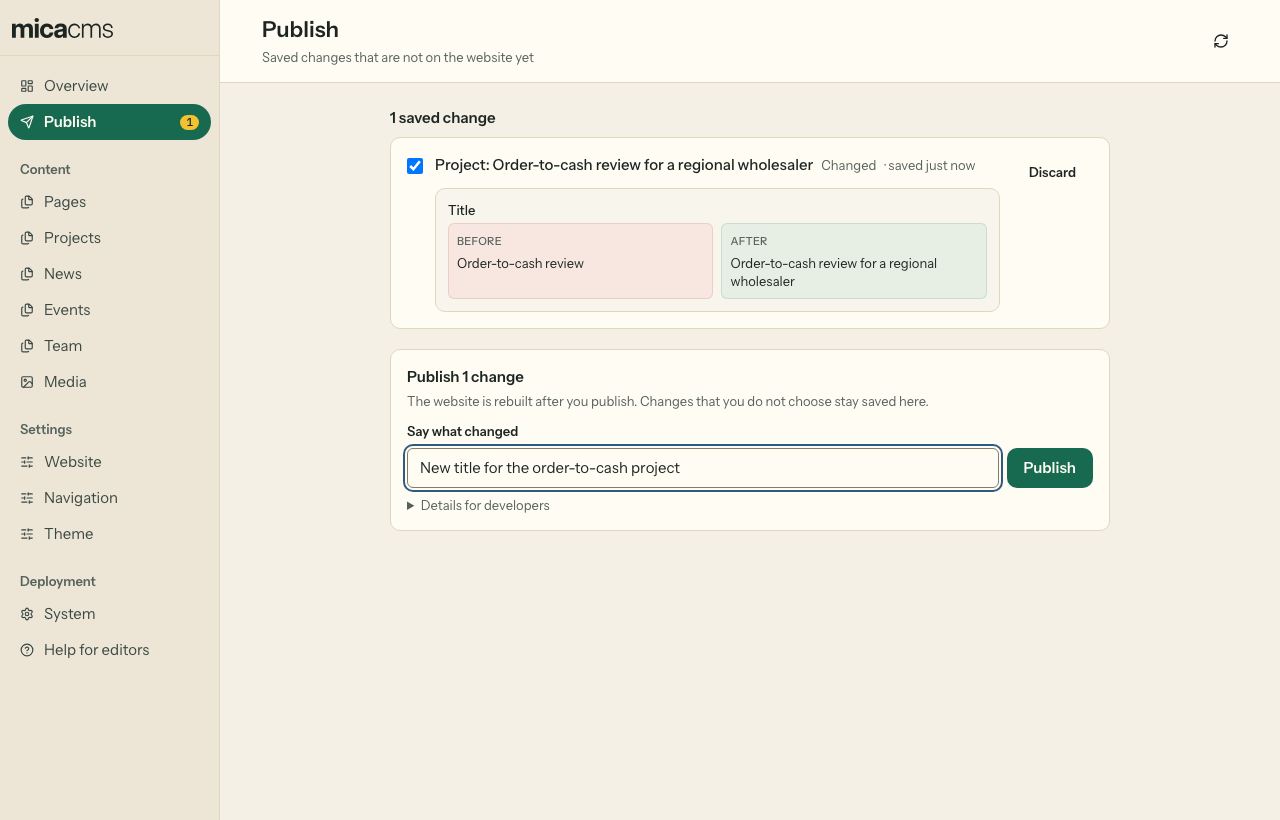Click the Say what changed text field
Image resolution: width=1280 pixels, height=820 pixels.
coord(703,468)
